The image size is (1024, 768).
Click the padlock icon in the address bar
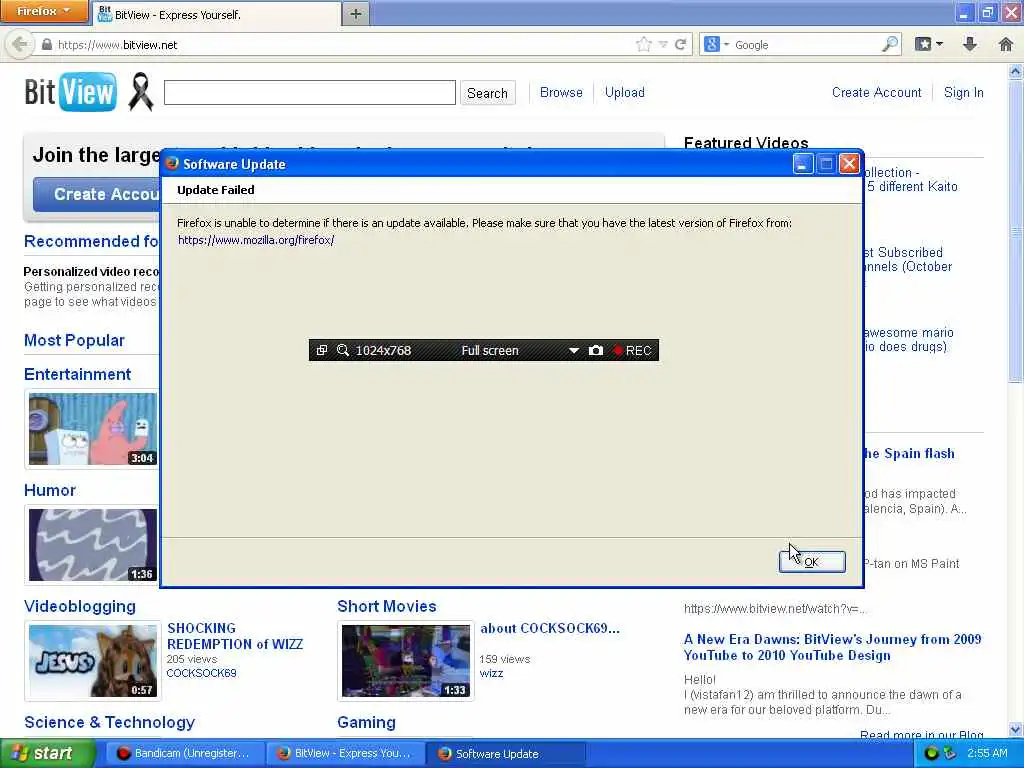46,44
